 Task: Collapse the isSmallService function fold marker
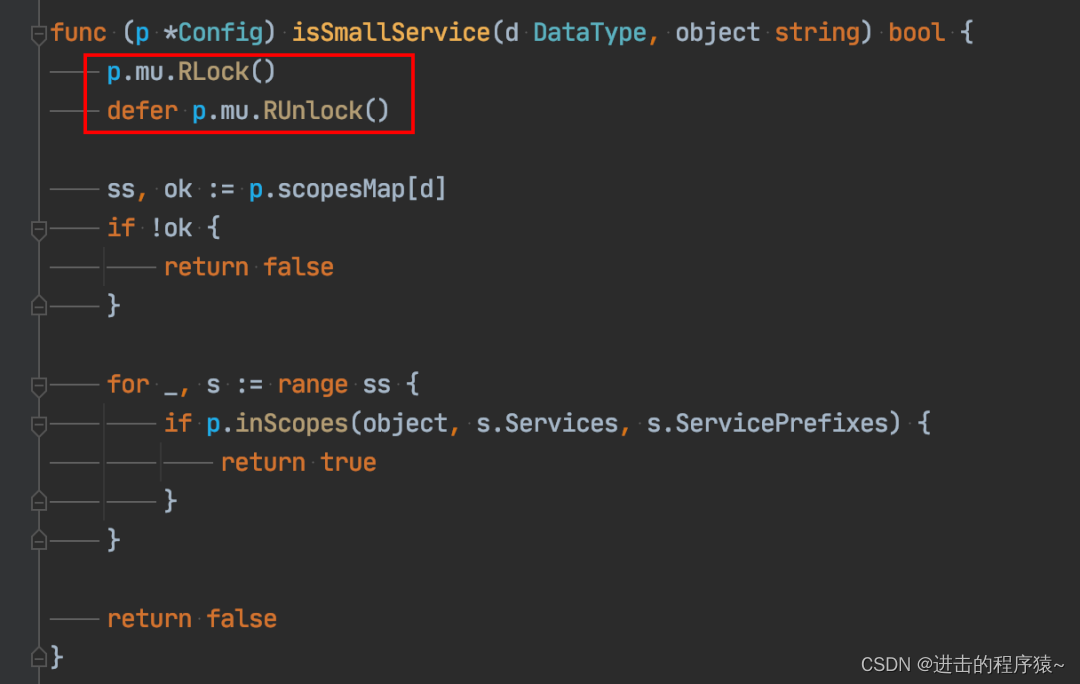coord(39,34)
